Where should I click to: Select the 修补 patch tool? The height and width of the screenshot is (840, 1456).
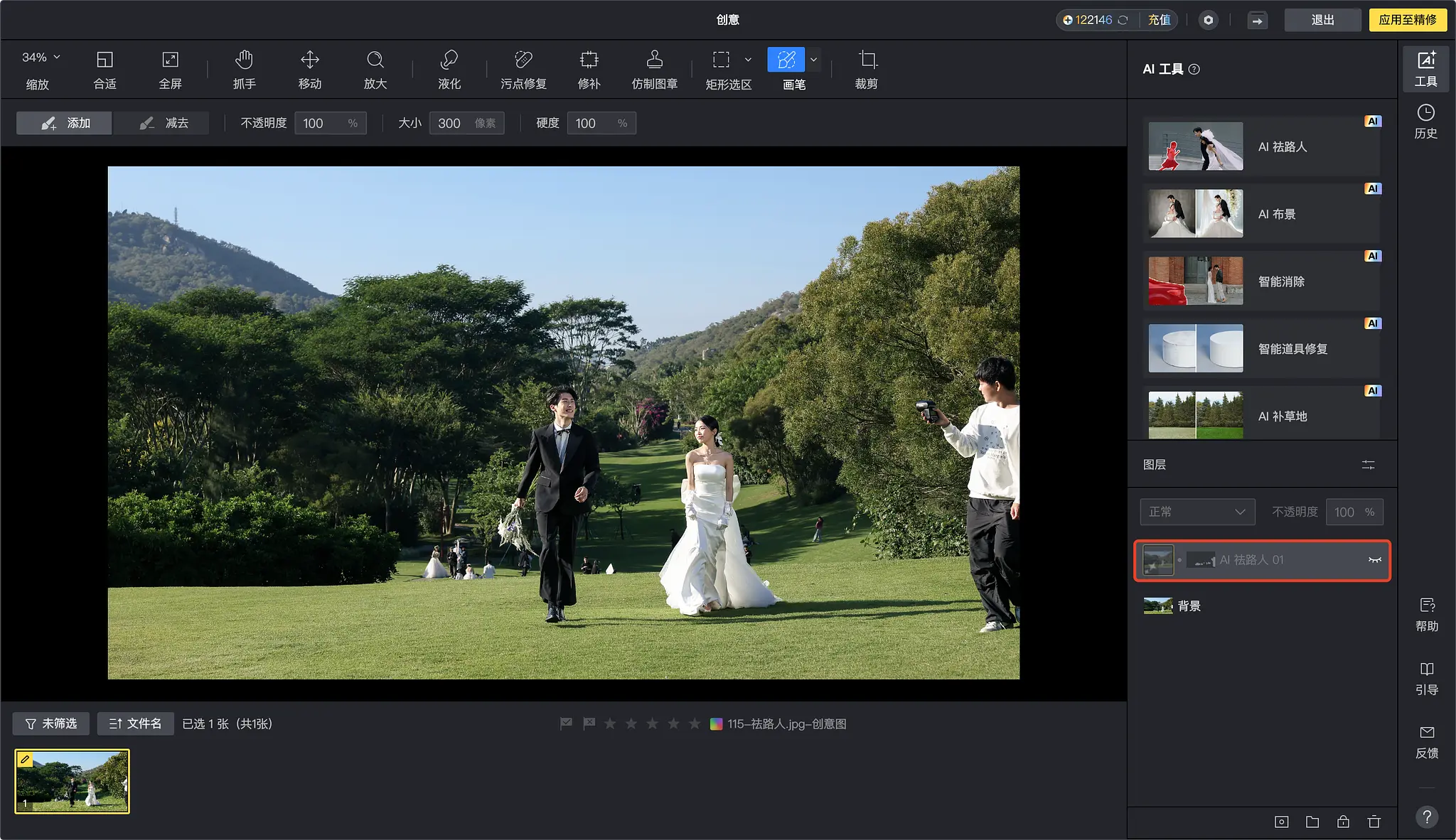point(589,70)
